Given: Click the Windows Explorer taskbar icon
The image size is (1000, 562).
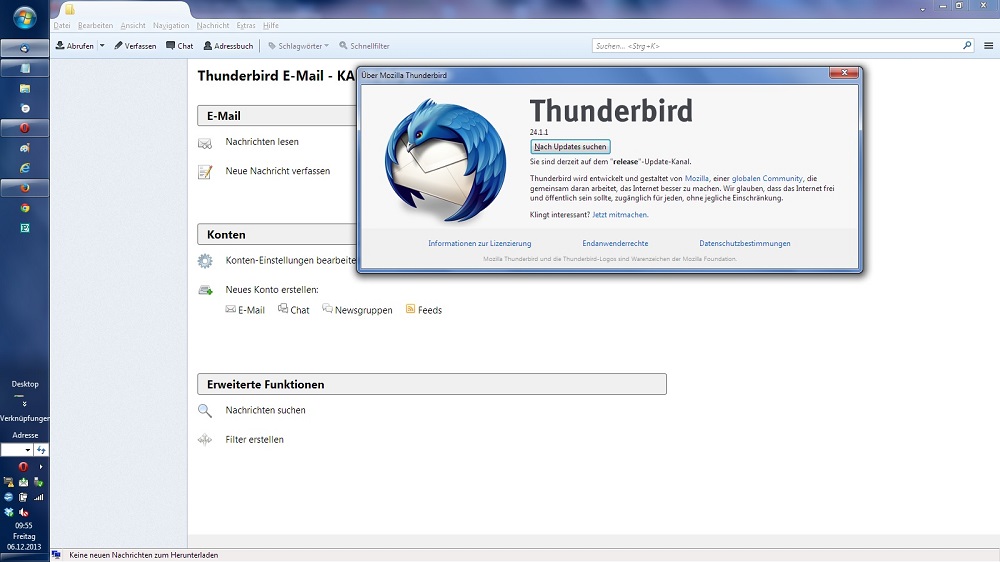Looking at the screenshot, I should tap(25, 89).
